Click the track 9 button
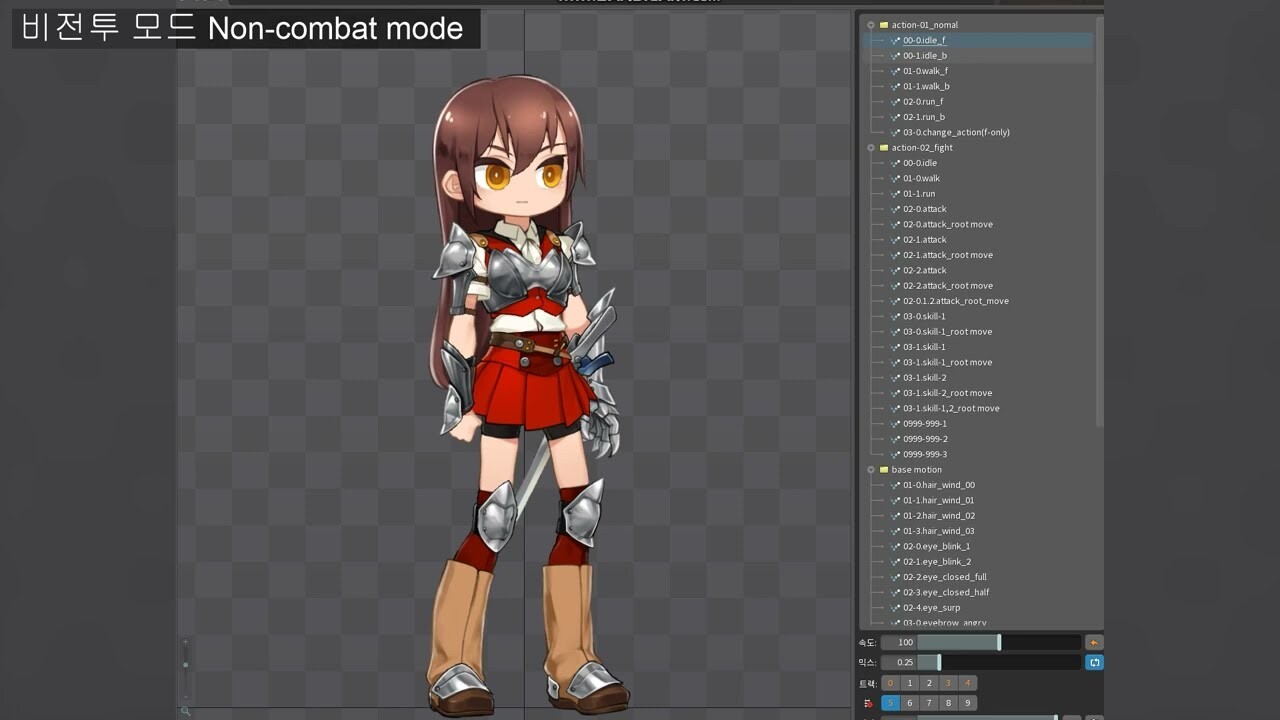Image resolution: width=1280 pixels, height=720 pixels. 968,703
